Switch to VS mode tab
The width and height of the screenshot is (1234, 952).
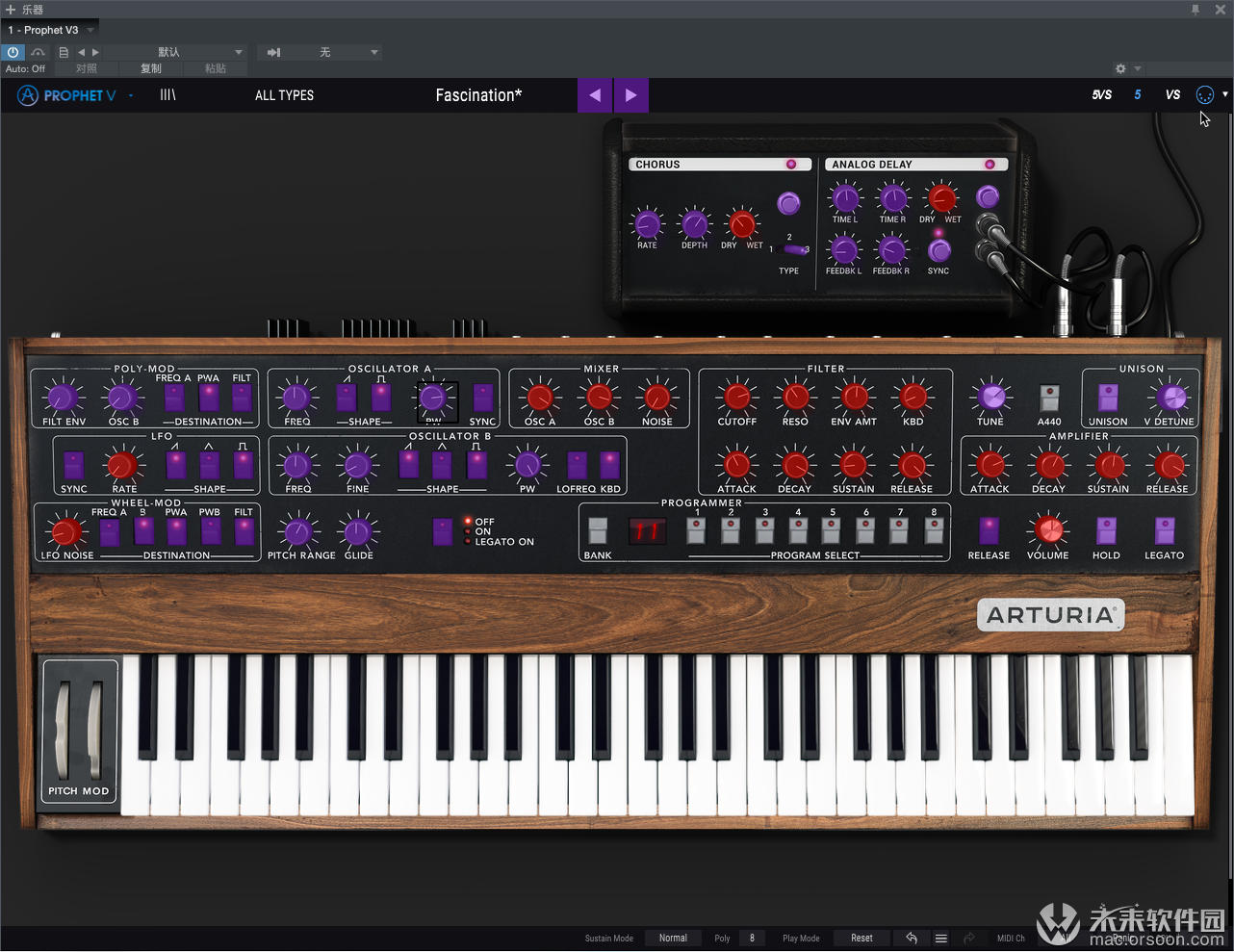click(x=1172, y=94)
